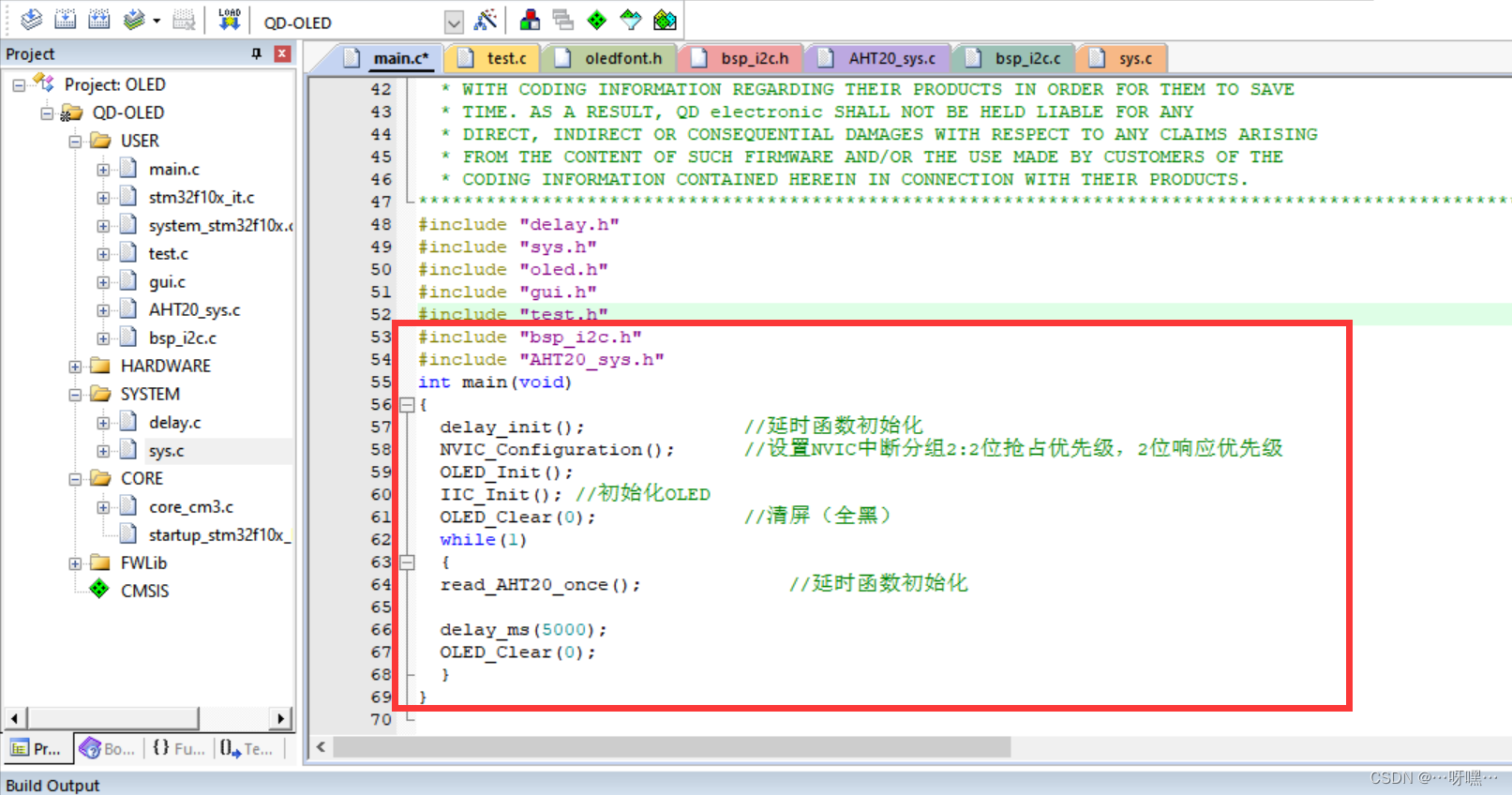
Task: Select stm32f10x_it.c in project tree
Action: [x=201, y=197]
